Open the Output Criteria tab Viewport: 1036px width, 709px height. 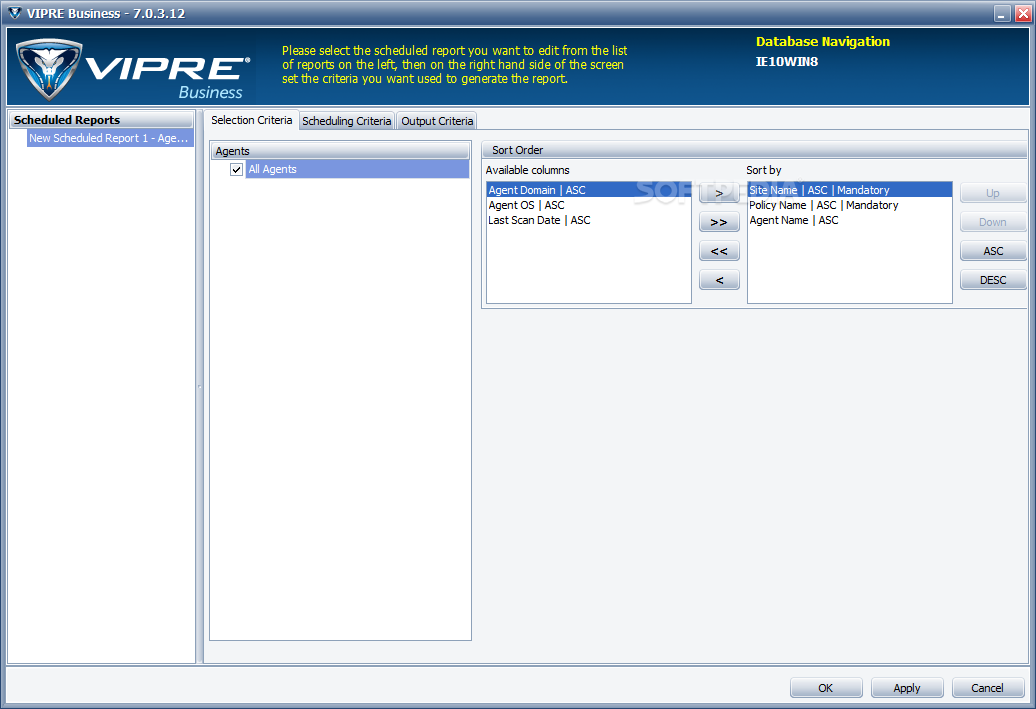pos(437,121)
